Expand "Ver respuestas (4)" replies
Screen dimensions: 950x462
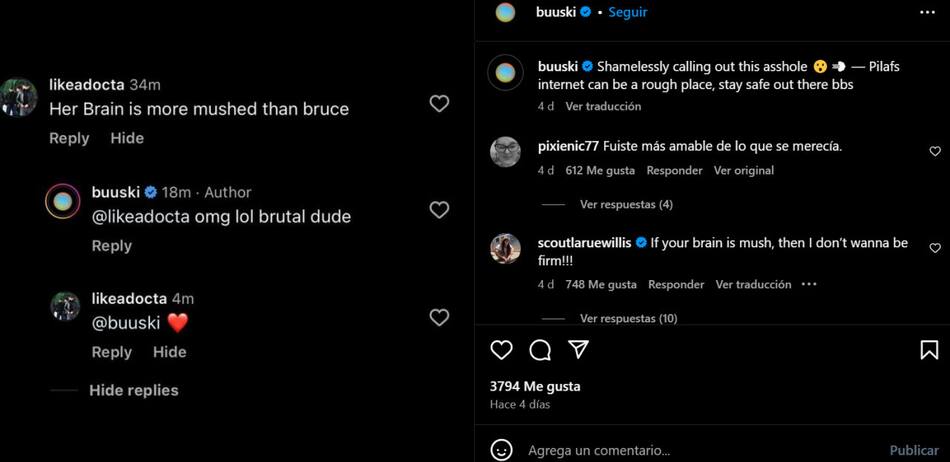[626, 205]
